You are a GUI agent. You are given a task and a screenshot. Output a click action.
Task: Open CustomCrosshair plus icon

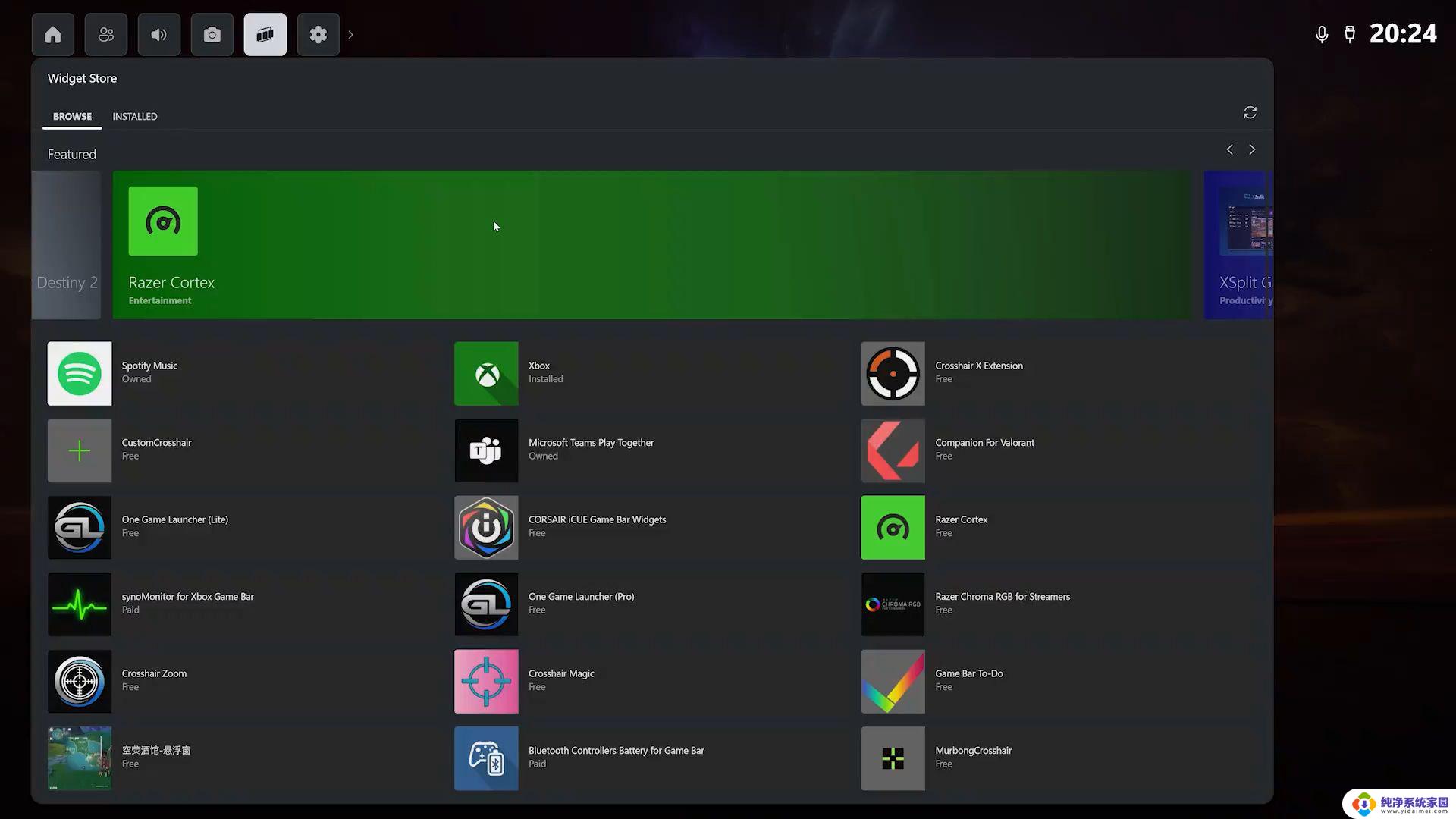(x=80, y=450)
